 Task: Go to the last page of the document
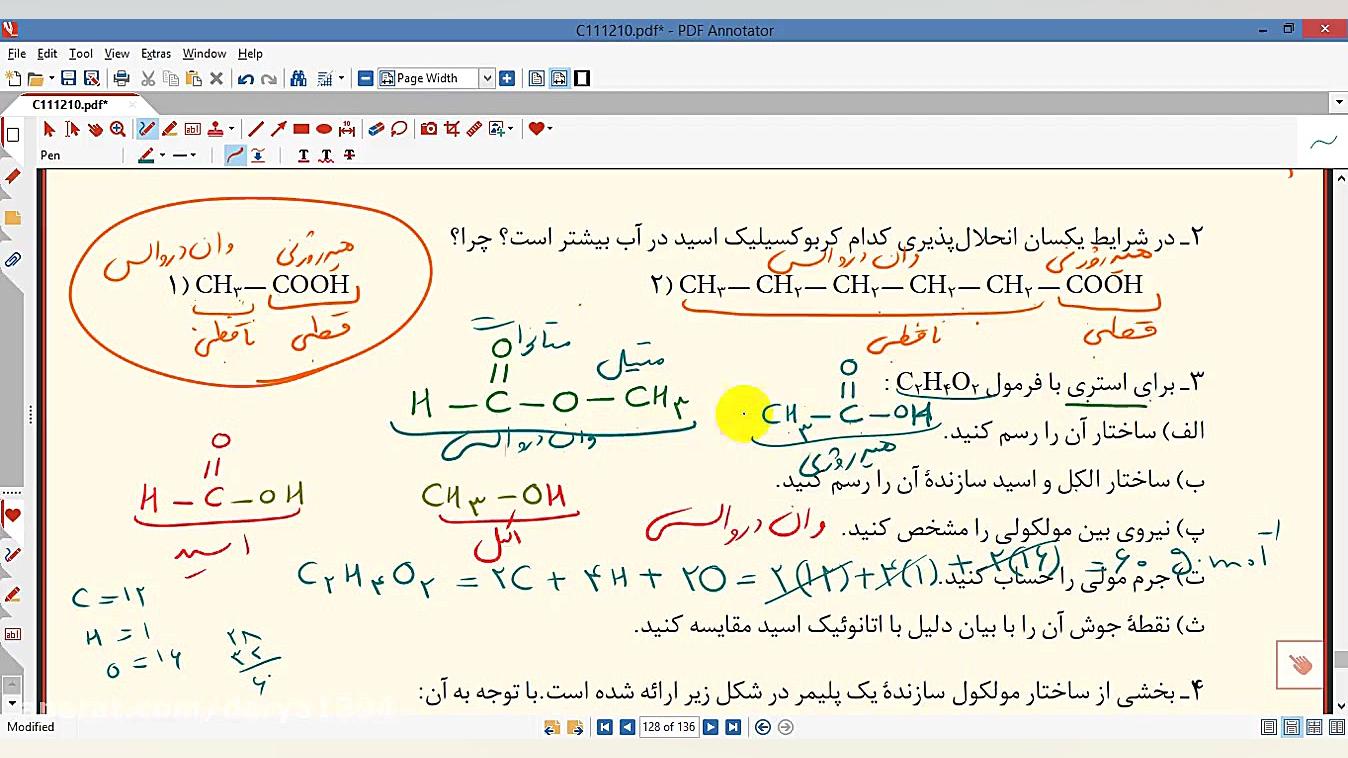pyautogui.click(x=733, y=727)
